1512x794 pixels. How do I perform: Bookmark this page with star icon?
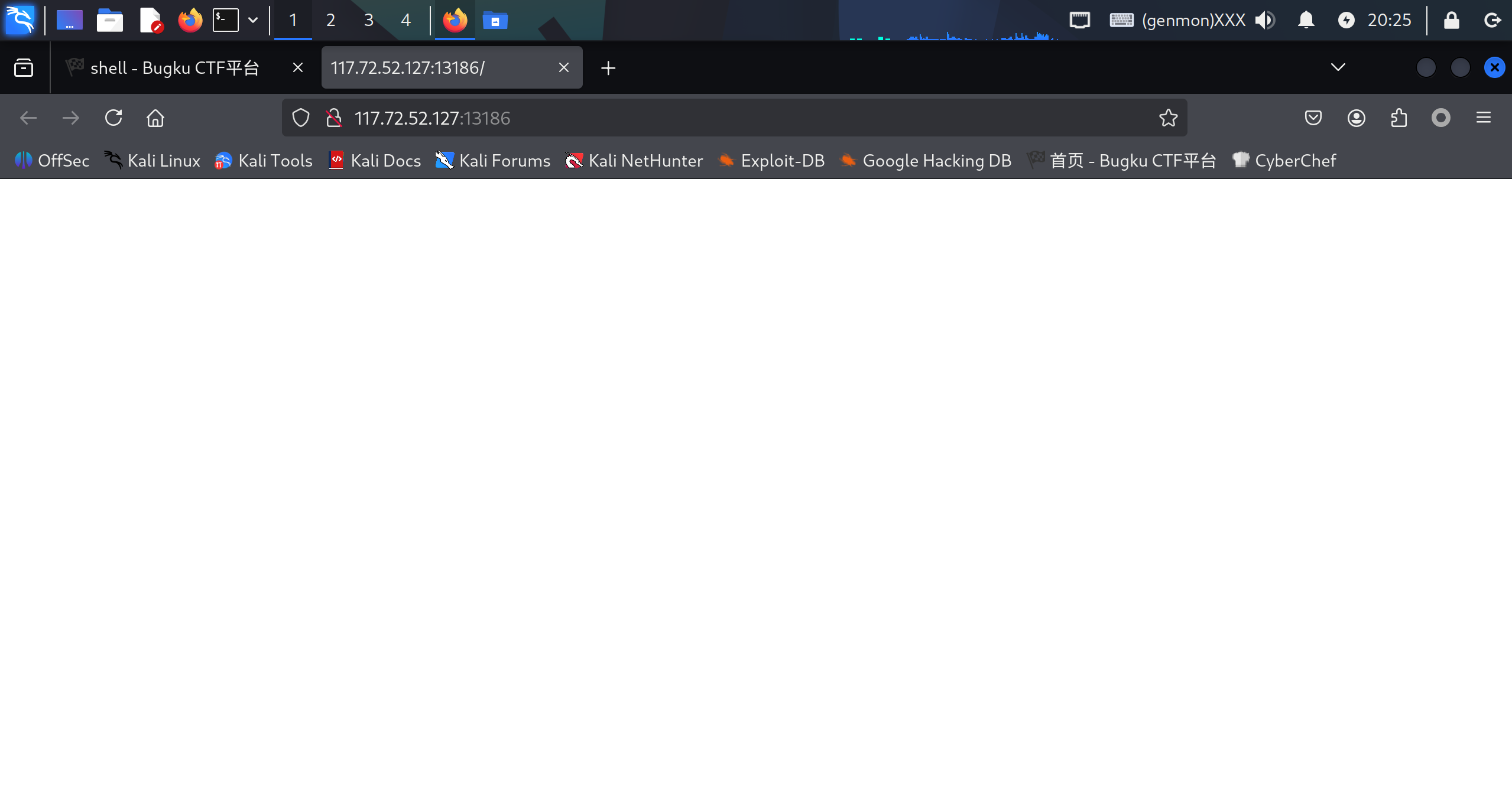click(x=1168, y=118)
